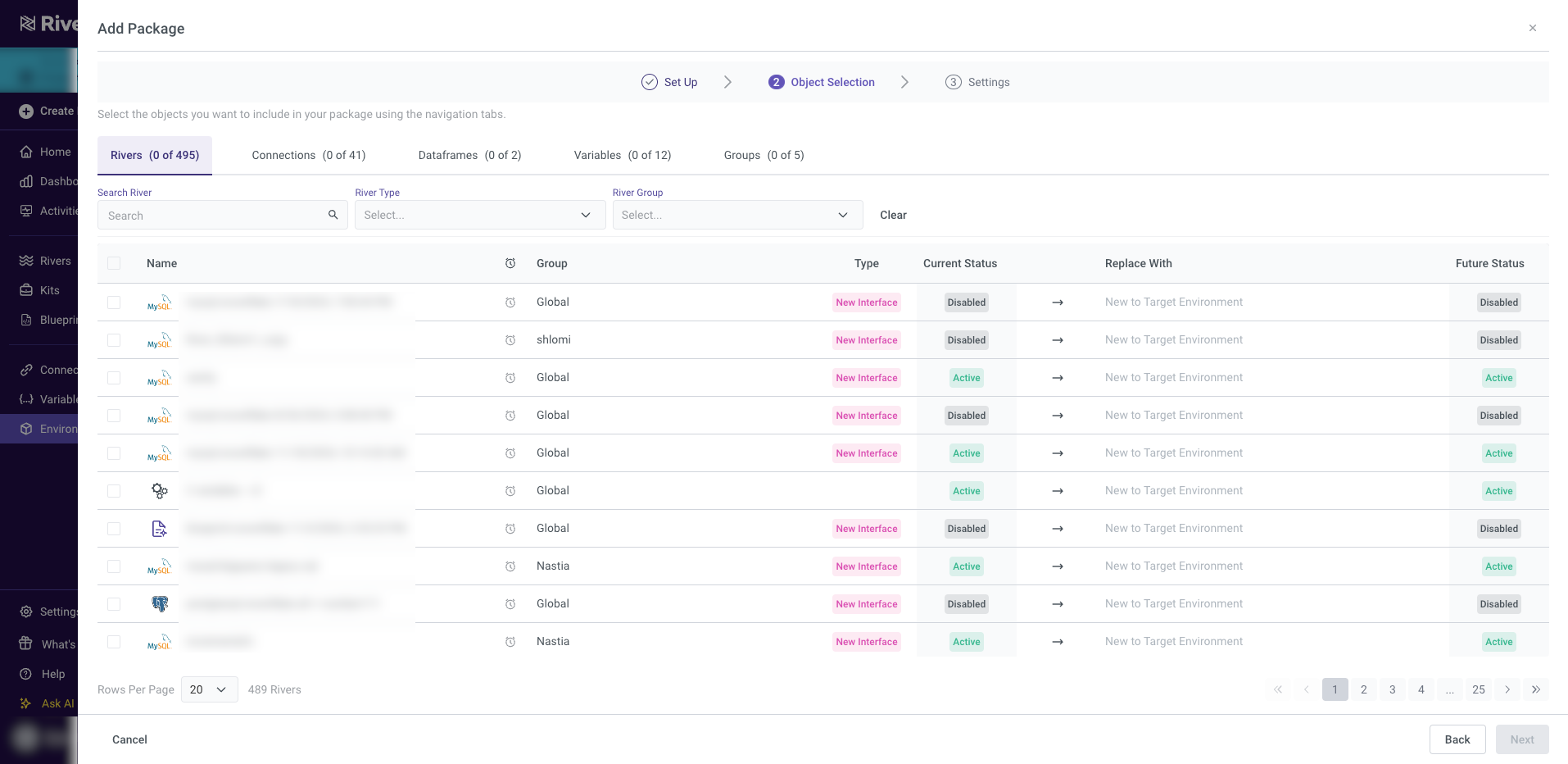Image resolution: width=1568 pixels, height=764 pixels.
Task: Click clock icon in last Nastia row
Action: [x=510, y=642]
